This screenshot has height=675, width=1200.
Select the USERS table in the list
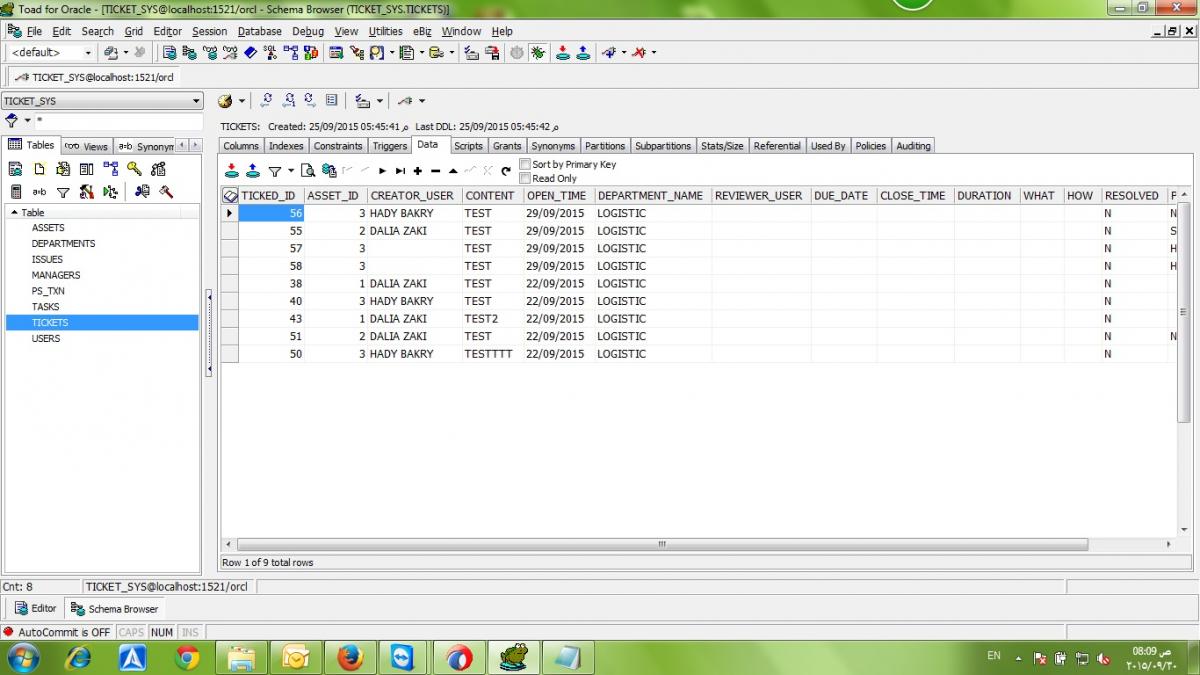pyautogui.click(x=46, y=338)
